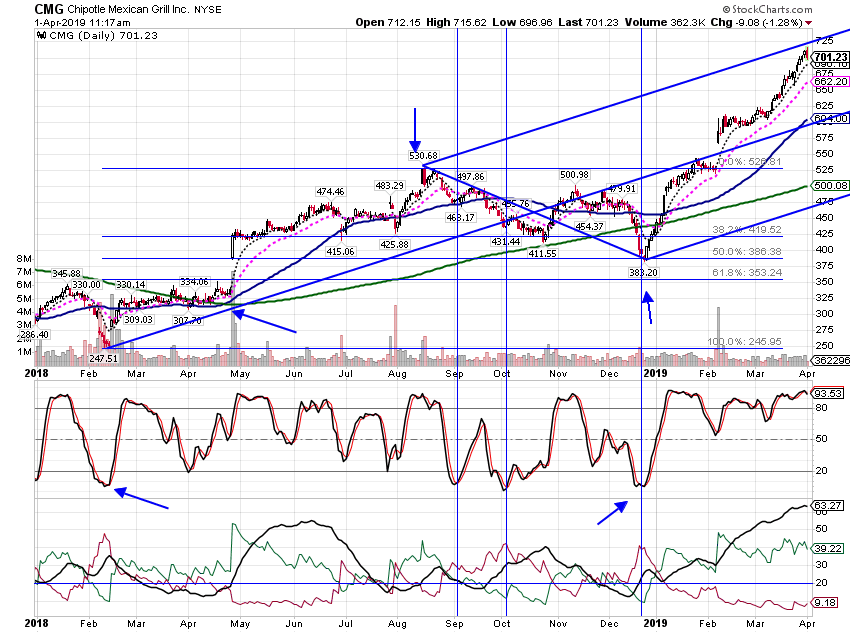Click the 309.03 price label
This screenshot has height=633, width=850.
click(x=138, y=320)
